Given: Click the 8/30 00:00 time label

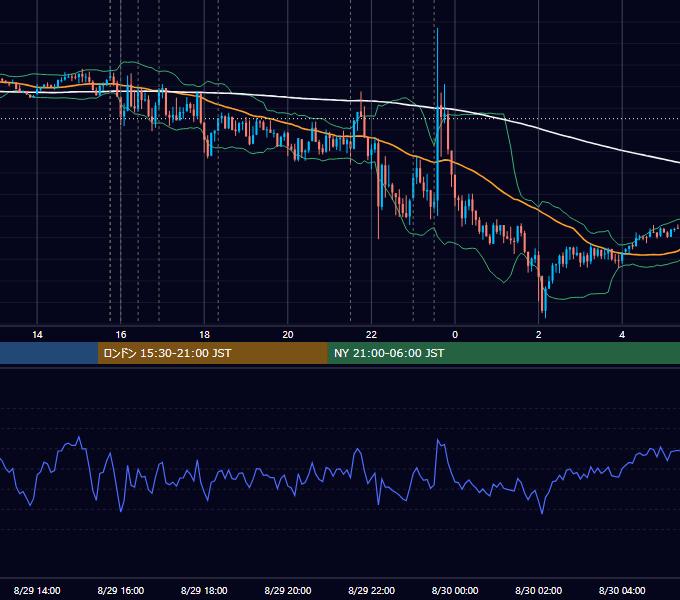Looking at the screenshot, I should click(455, 590).
